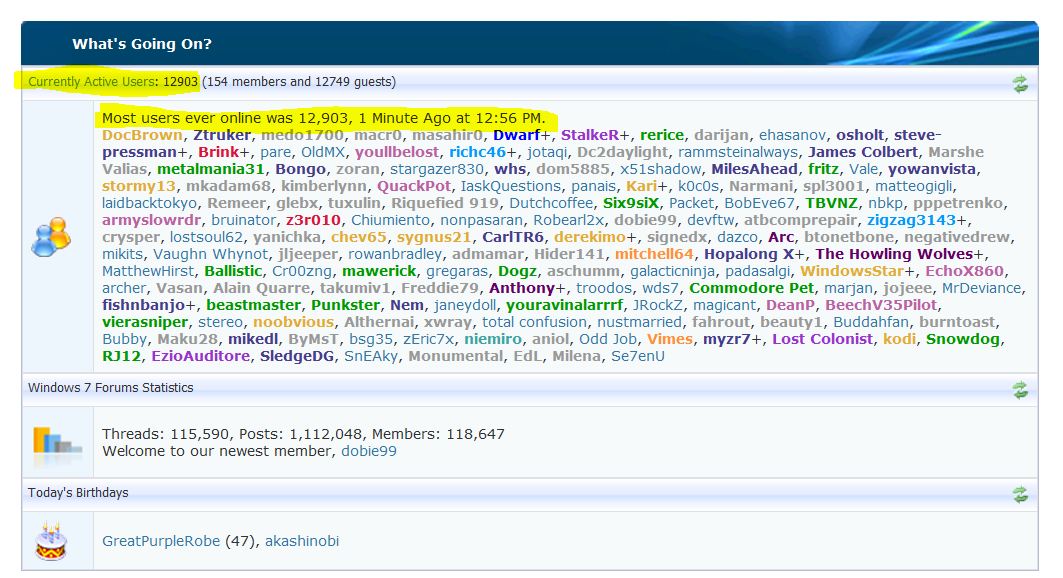Open Bongo's profile
The width and height of the screenshot is (1063, 578).
[300, 169]
